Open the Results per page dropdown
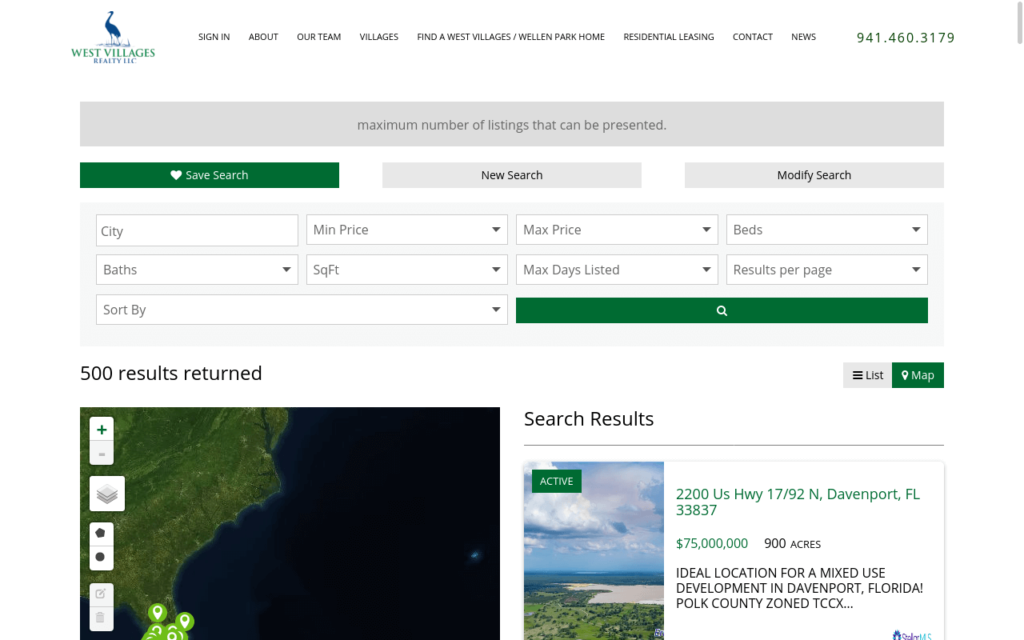 click(x=827, y=270)
